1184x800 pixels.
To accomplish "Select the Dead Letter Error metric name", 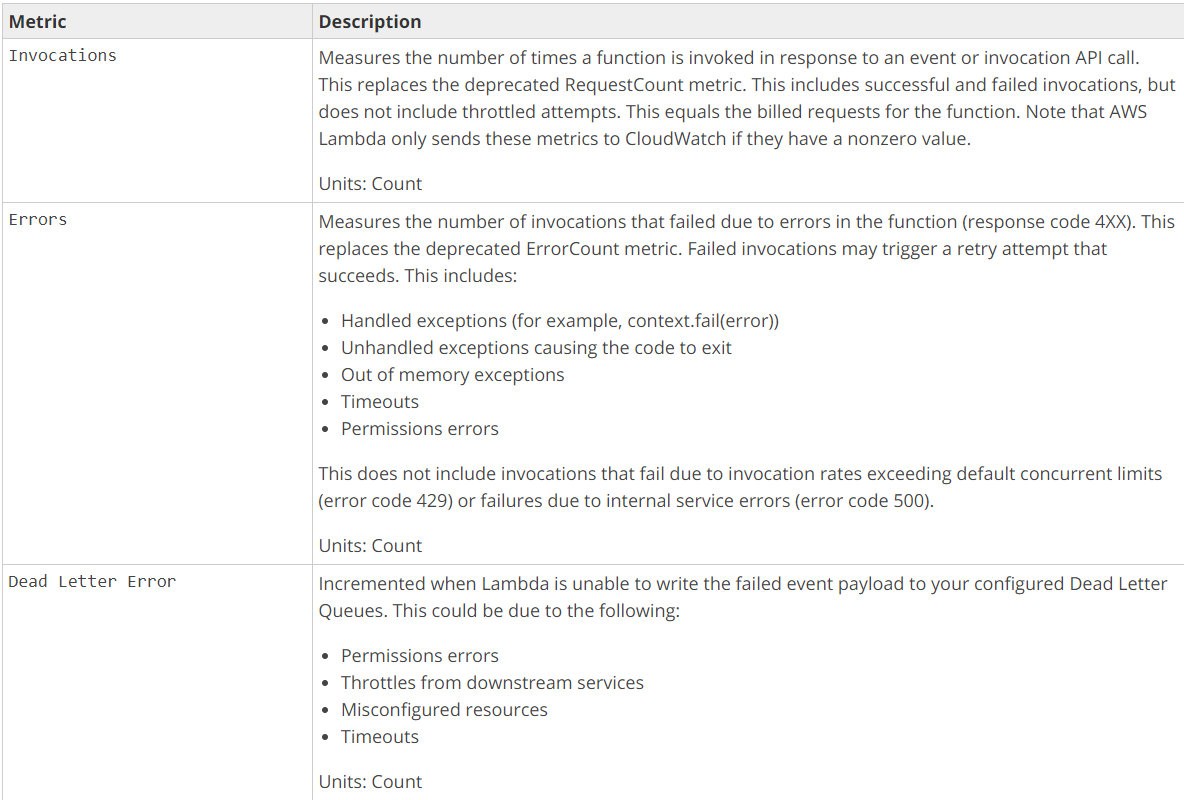I will (x=92, y=582).
